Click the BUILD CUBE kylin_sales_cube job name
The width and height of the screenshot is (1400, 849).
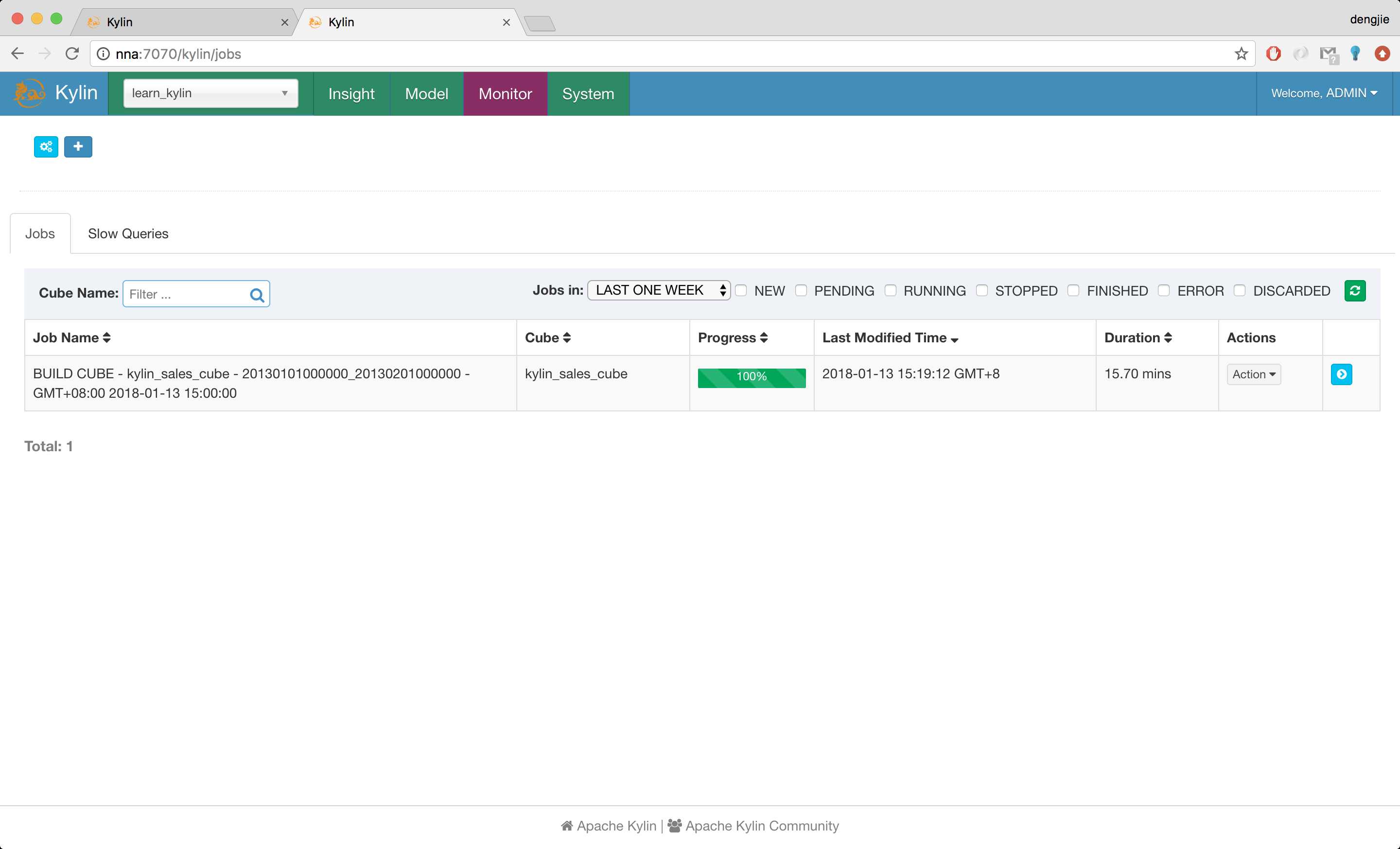(251, 383)
